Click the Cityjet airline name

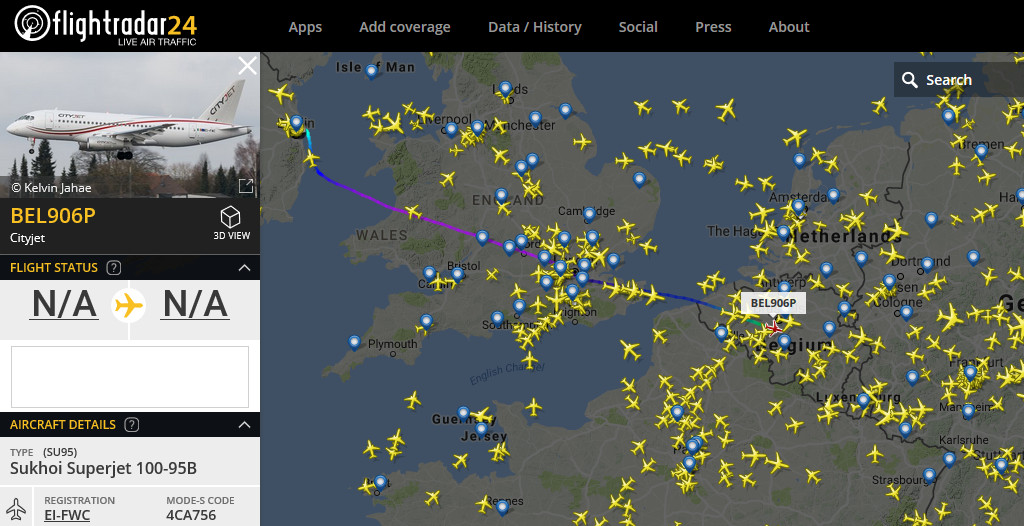coord(27,238)
